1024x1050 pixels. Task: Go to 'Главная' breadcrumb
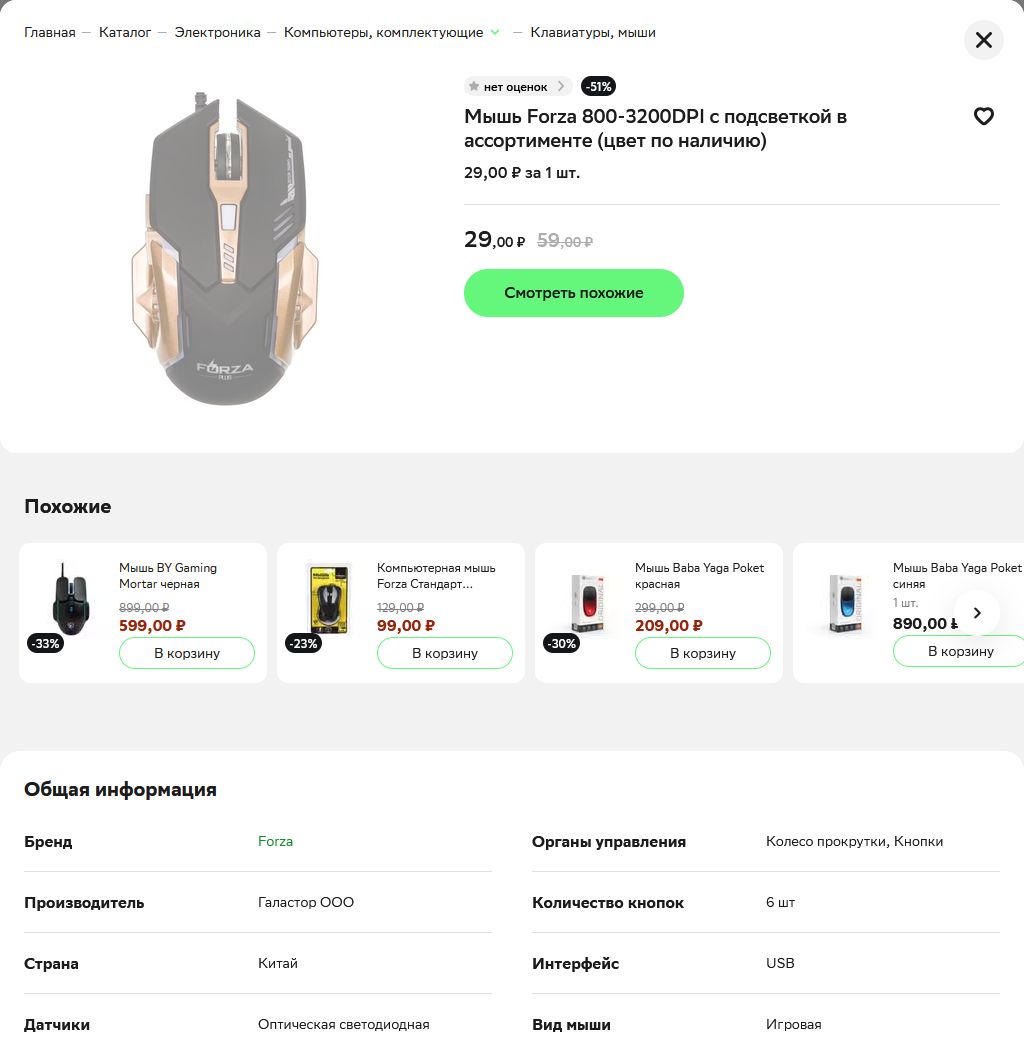point(50,32)
